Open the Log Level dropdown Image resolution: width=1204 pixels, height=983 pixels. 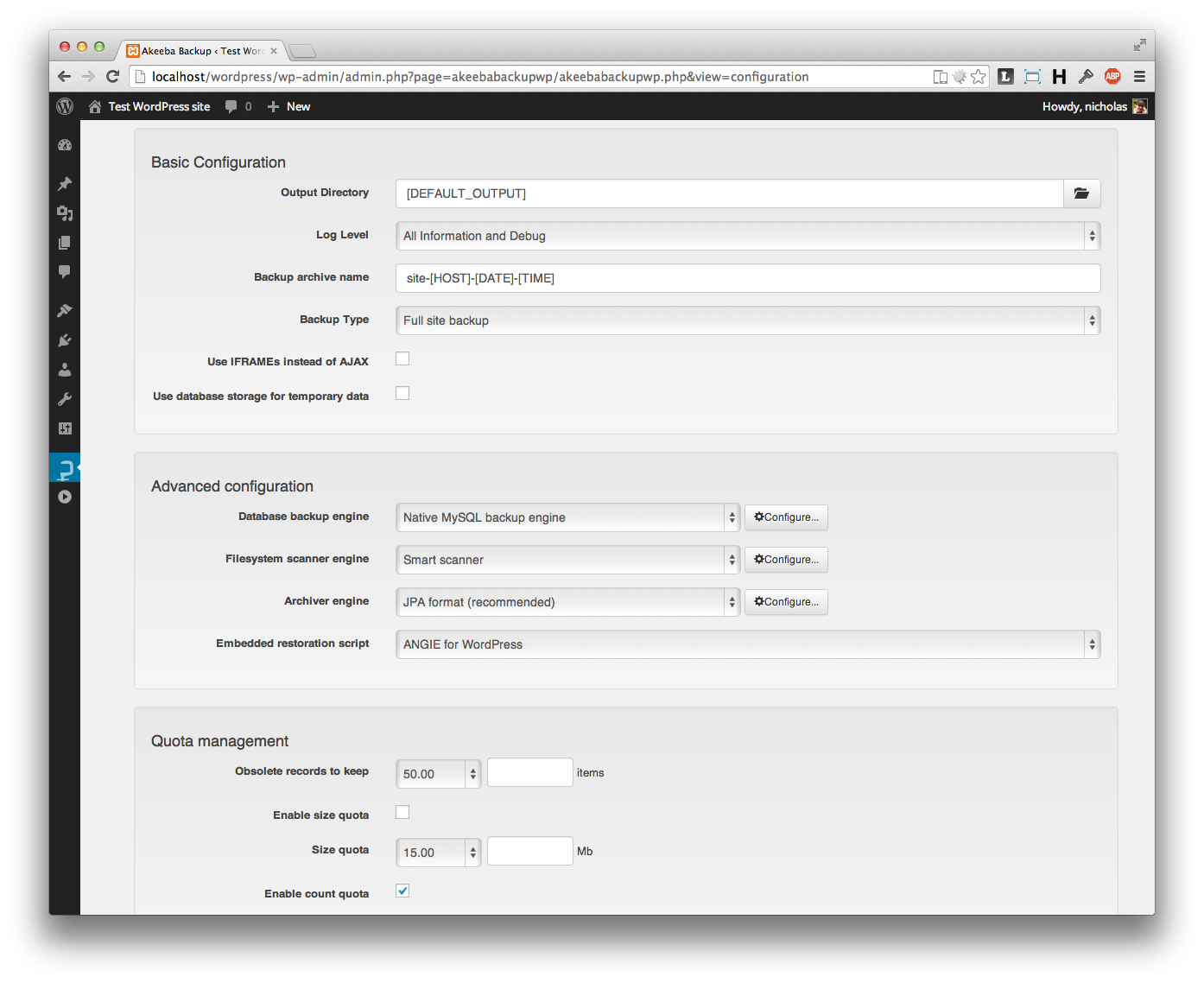[748, 236]
